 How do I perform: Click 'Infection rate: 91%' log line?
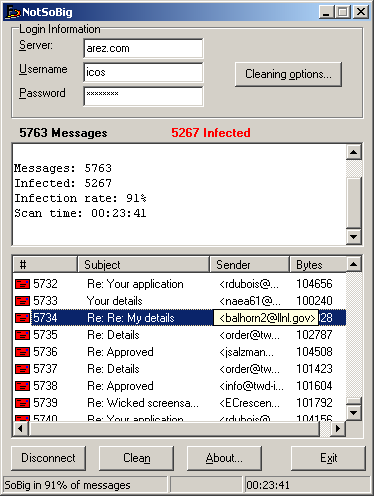click(80, 198)
